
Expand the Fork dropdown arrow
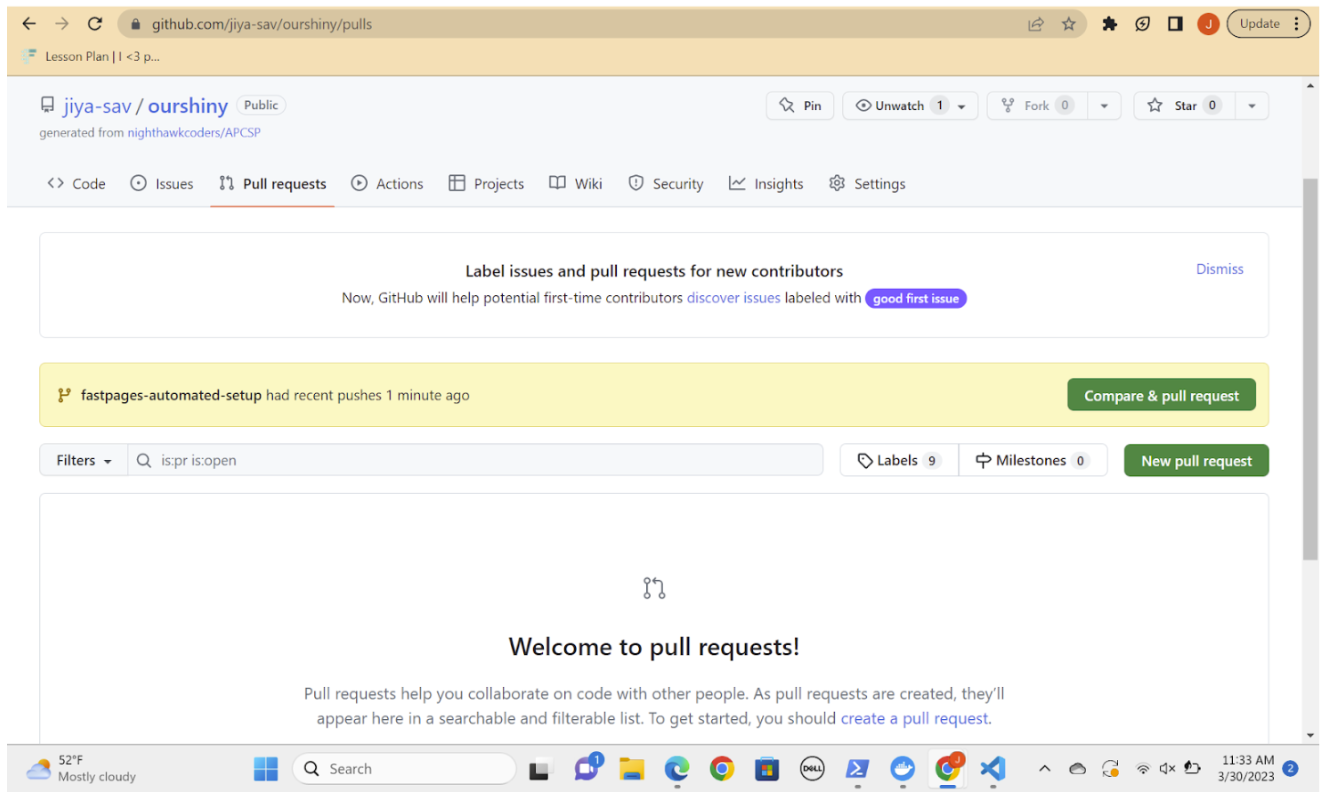[x=1104, y=106]
